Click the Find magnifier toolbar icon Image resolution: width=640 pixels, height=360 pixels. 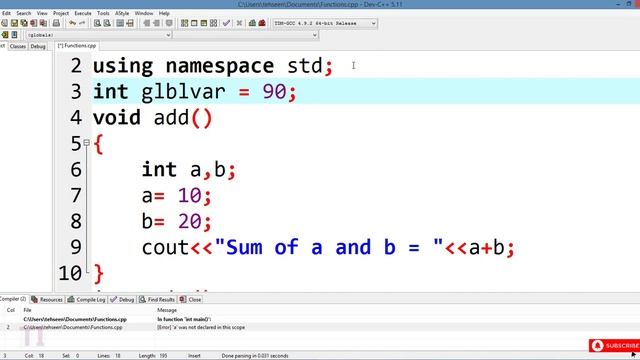pyautogui.click(x=97, y=23)
